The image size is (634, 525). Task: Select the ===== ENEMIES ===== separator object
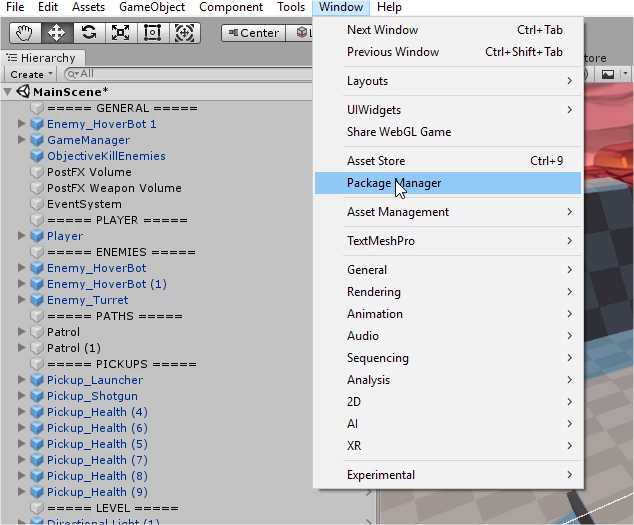pos(157,252)
